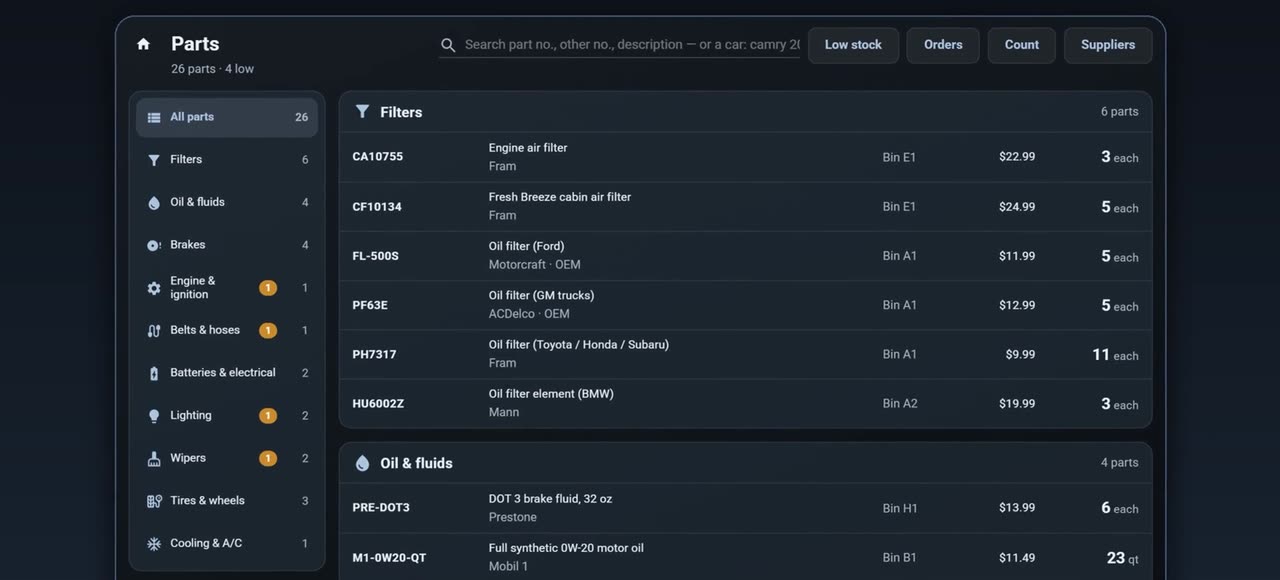Image resolution: width=1280 pixels, height=580 pixels.
Task: Click low-stock badge on Engine & ignition
Action: point(268,288)
